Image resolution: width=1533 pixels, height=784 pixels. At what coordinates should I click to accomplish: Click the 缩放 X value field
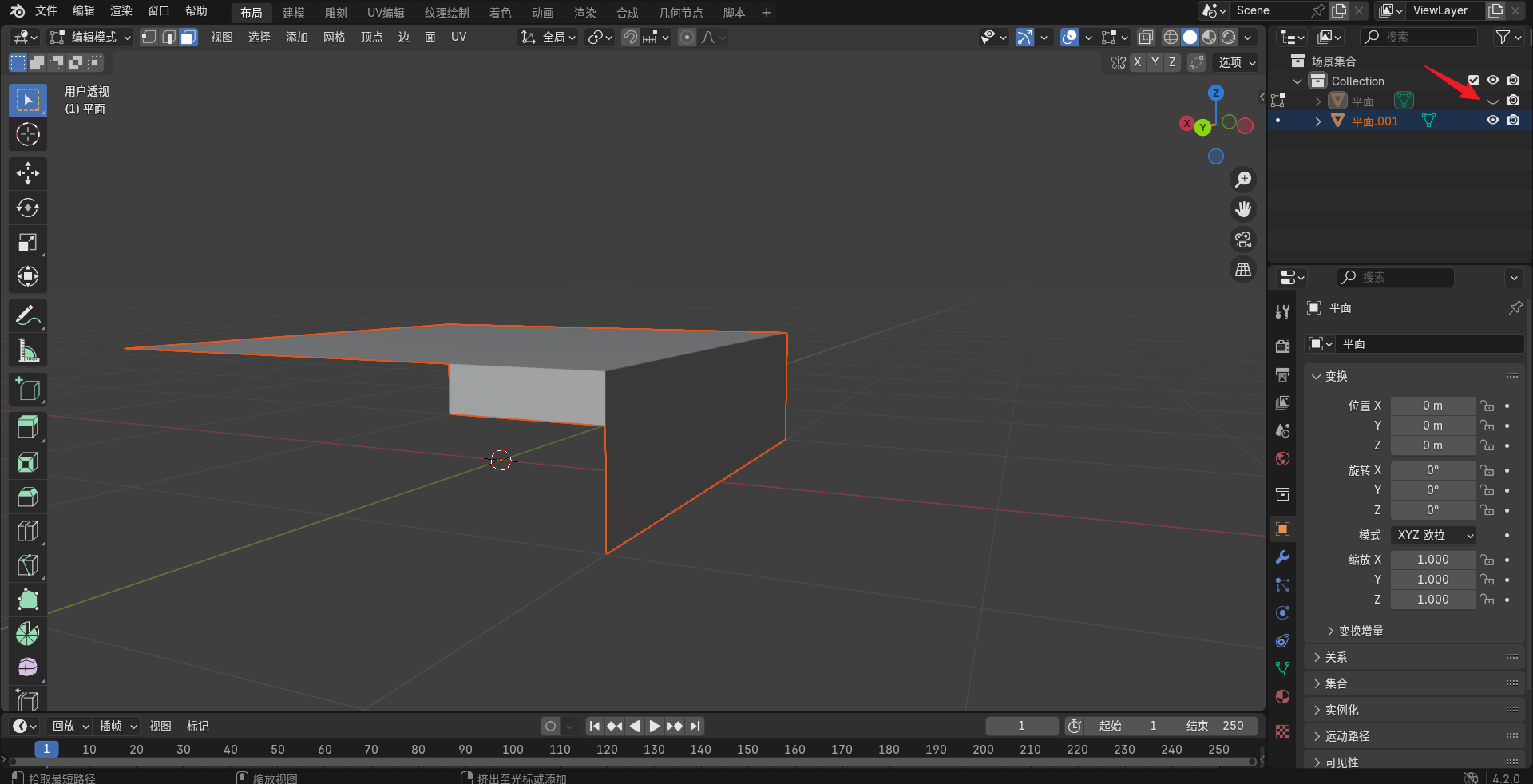tap(1433, 560)
